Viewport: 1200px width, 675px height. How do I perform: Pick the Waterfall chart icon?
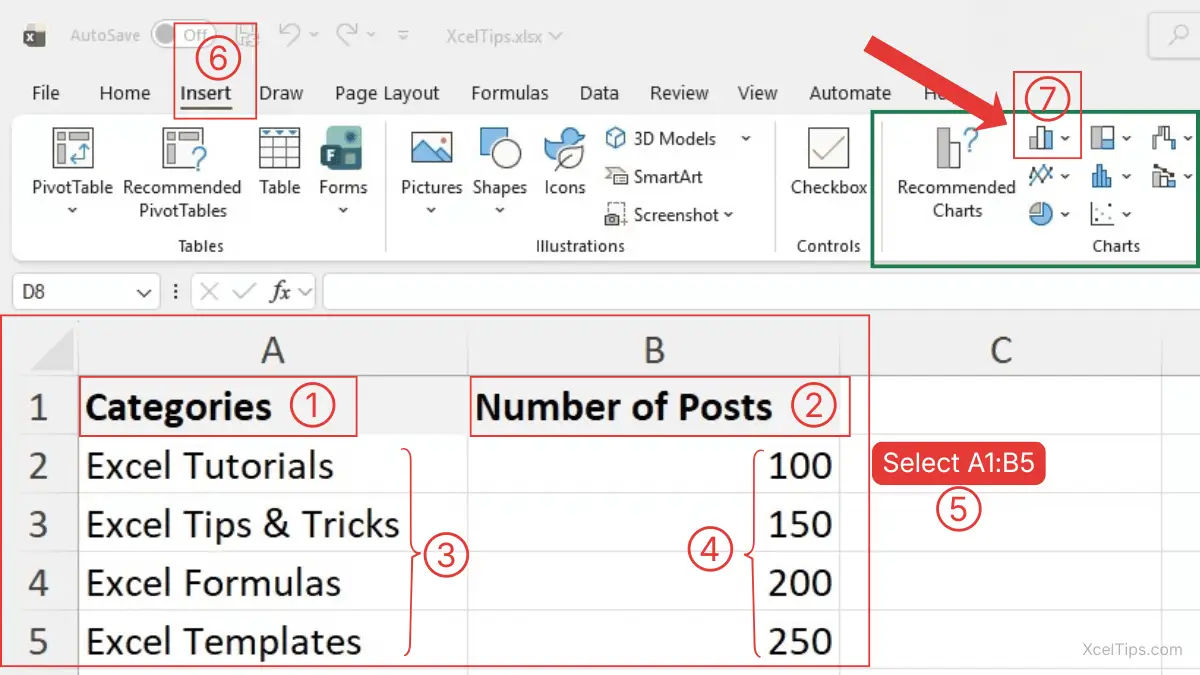(1165, 138)
